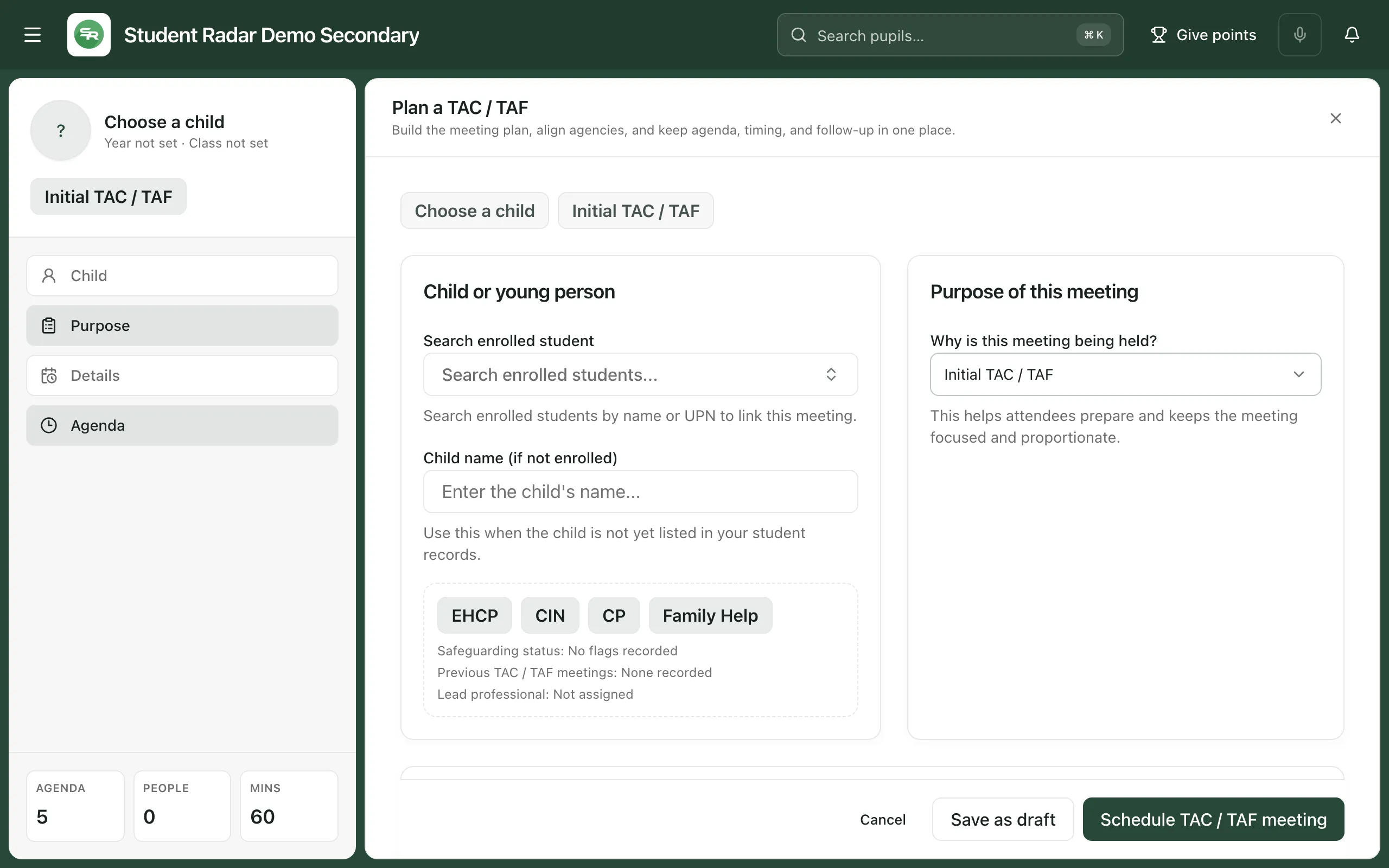
Task: Toggle the EHCP tag
Action: (475, 615)
